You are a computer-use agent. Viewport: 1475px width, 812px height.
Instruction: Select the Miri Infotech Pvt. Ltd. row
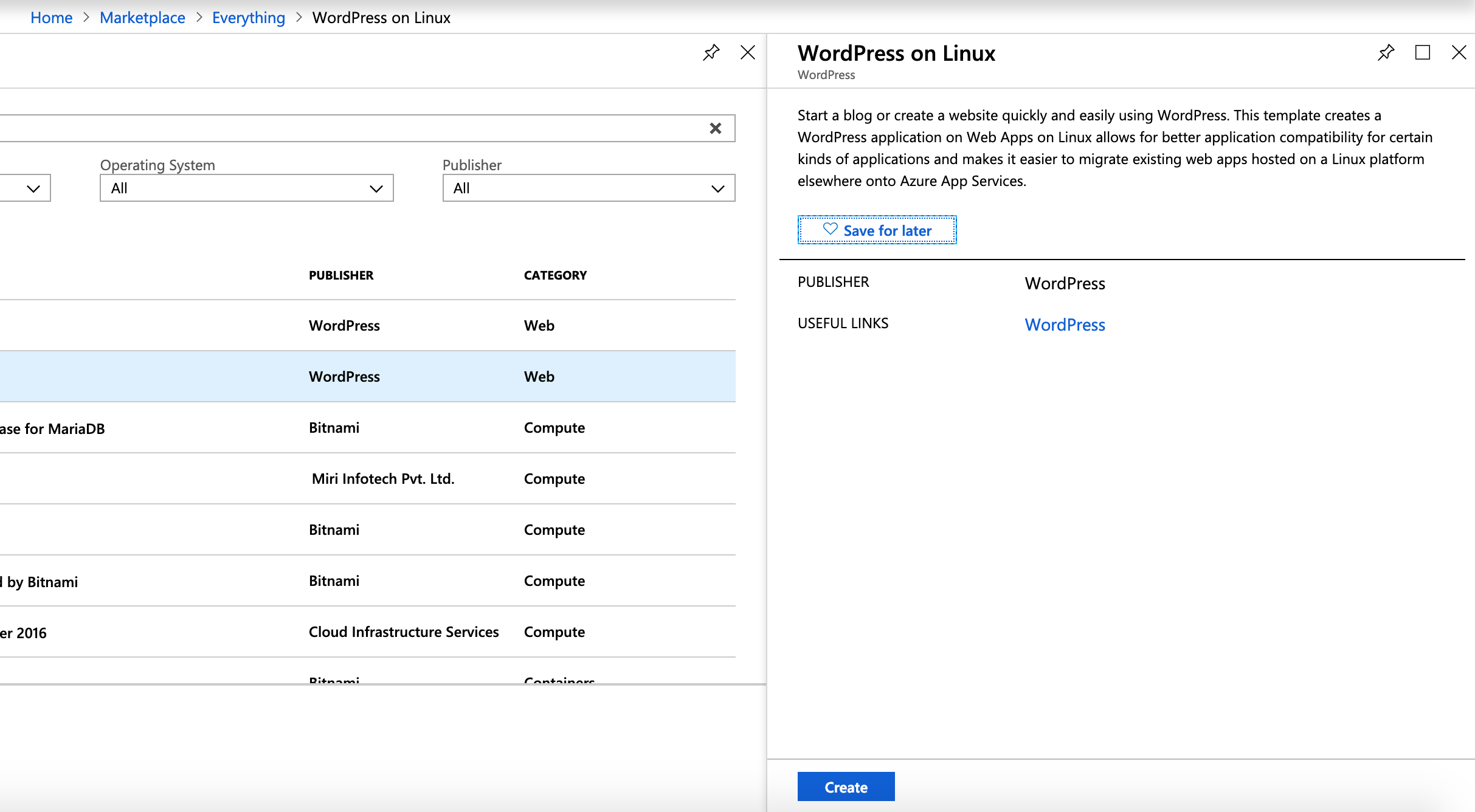click(382, 479)
